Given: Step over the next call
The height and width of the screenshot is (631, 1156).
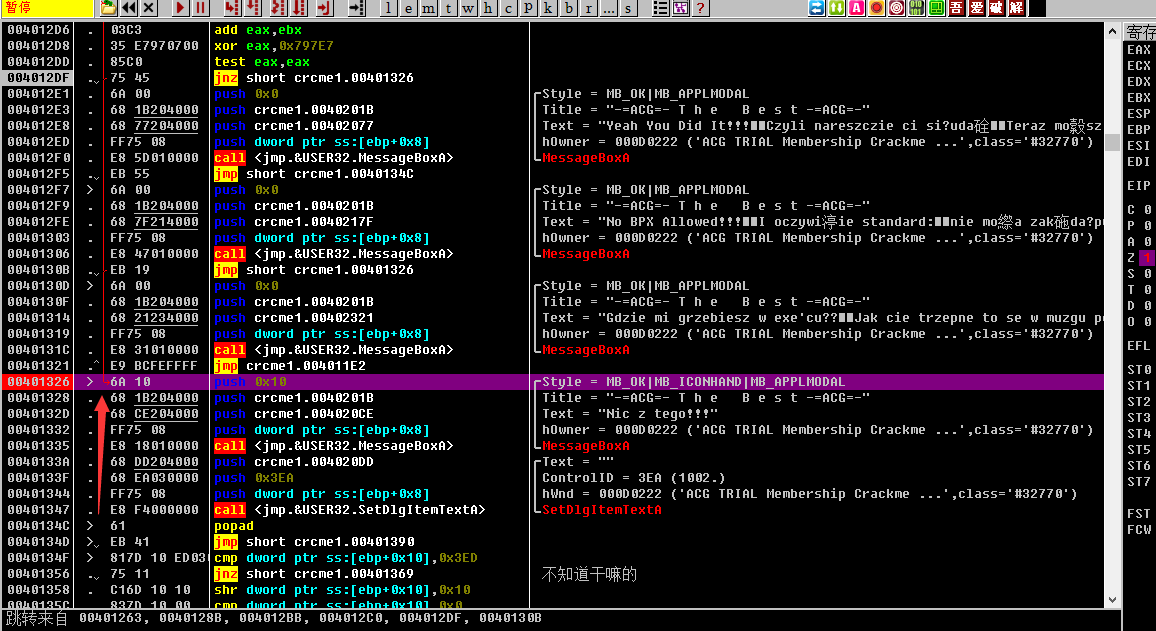Looking at the screenshot, I should (x=253, y=9).
